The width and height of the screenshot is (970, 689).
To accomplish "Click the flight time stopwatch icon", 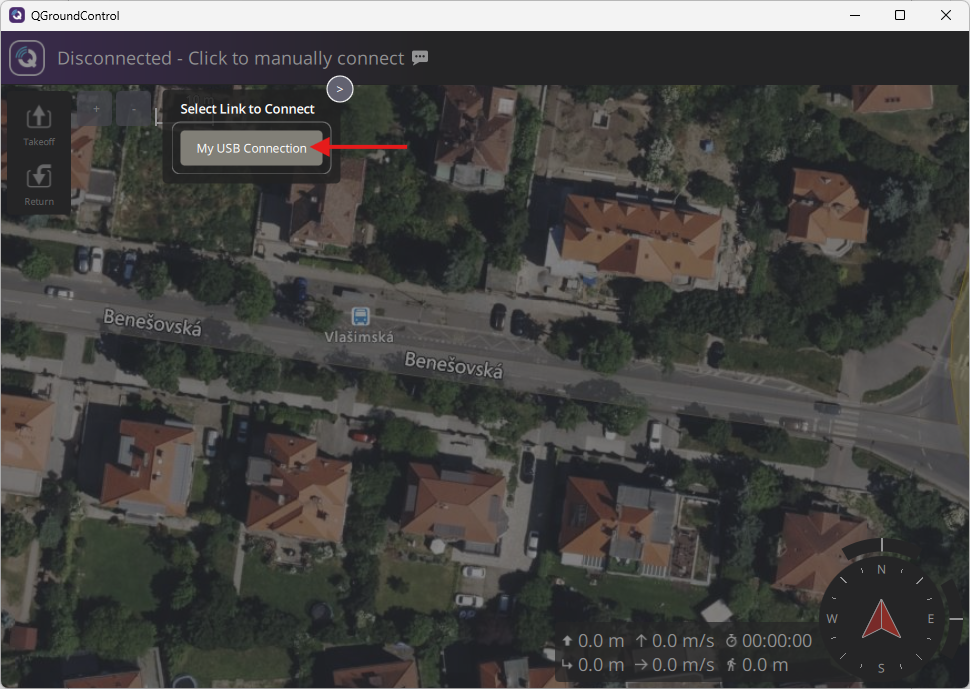I will click(732, 641).
